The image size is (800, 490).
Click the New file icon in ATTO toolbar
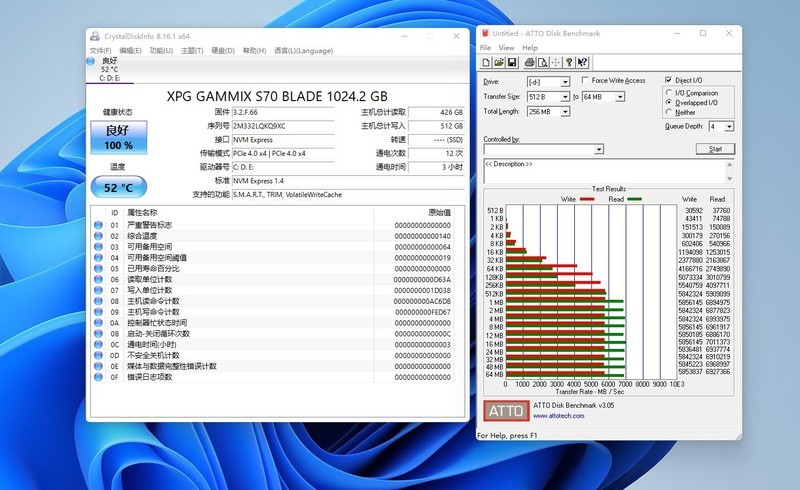(x=486, y=63)
